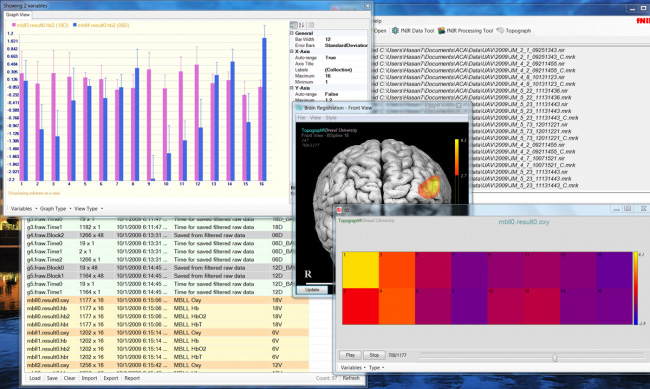Select the g5.fraw.Time0 row
The image size is (650, 389).
coord(160,284)
